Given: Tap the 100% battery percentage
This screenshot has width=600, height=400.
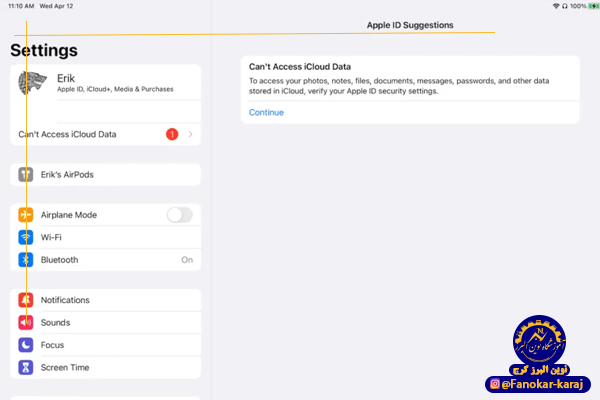Looking at the screenshot, I should (578, 6).
